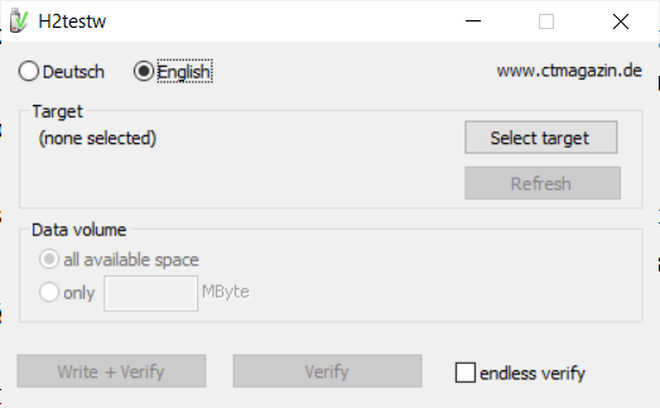
Task: Enable the endless verify checkbox
Action: [x=465, y=373]
